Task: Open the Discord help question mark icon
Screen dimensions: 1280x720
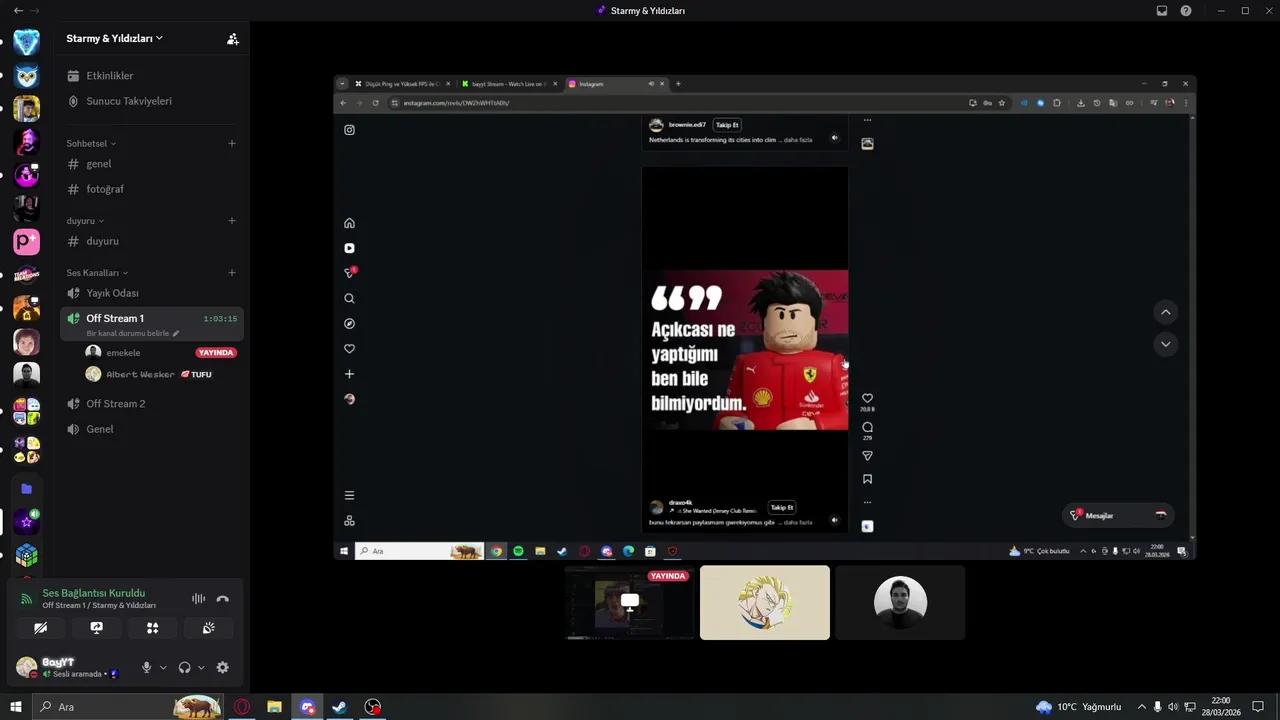Action: pyautogui.click(x=1186, y=11)
